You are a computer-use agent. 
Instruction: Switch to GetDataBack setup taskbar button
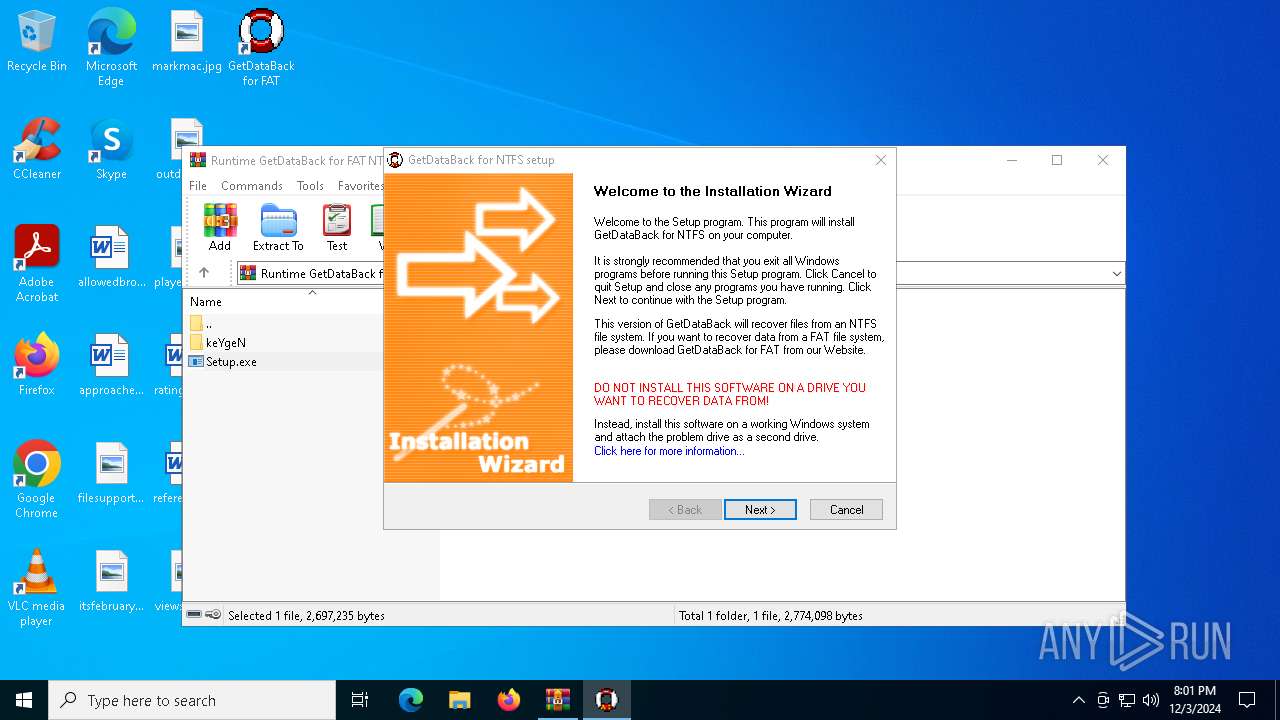606,700
